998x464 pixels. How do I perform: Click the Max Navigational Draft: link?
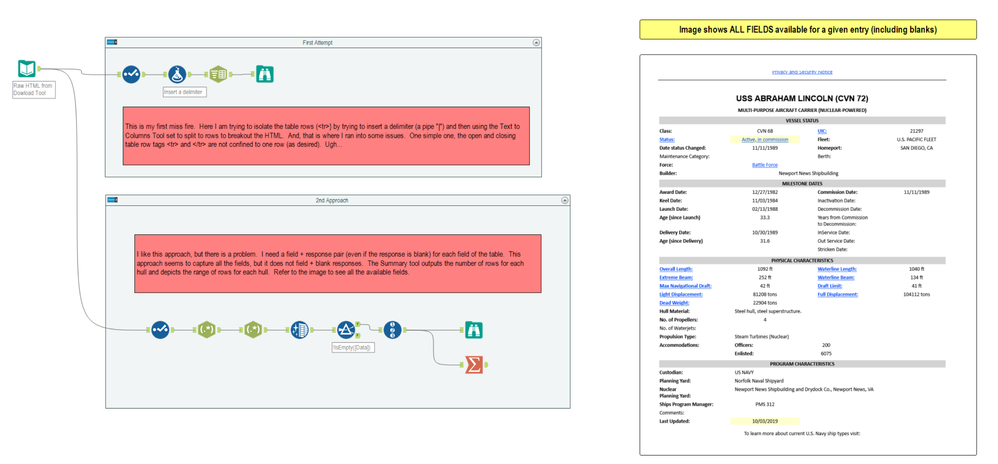(685, 286)
